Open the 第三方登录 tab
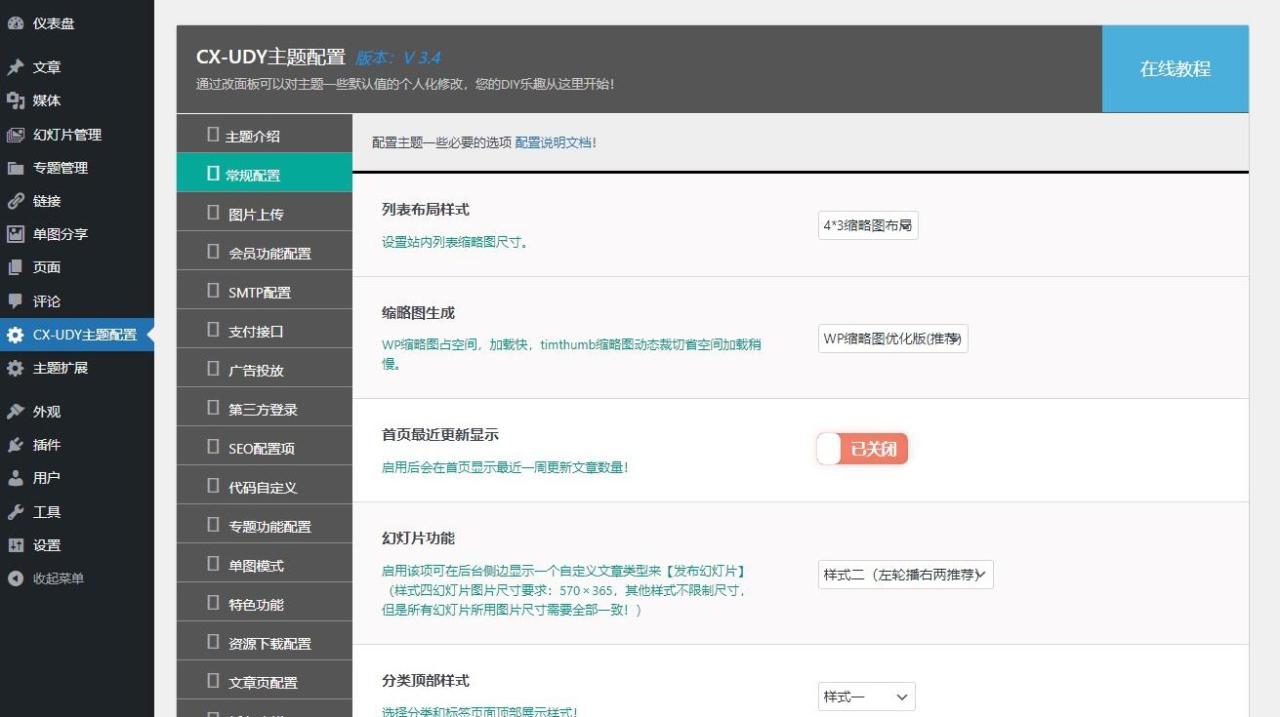The image size is (1280, 717). click(x=264, y=409)
